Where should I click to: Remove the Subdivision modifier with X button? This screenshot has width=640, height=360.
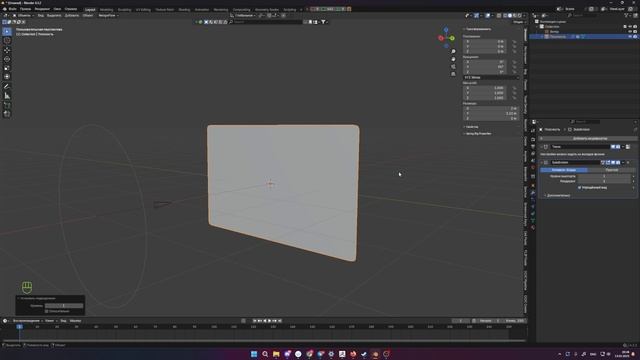tap(628, 162)
